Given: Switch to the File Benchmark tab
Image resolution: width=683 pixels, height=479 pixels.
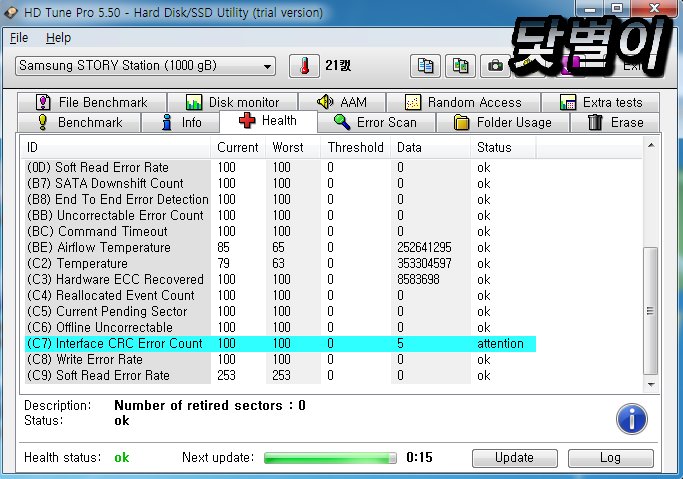Looking at the screenshot, I should tap(92, 102).
